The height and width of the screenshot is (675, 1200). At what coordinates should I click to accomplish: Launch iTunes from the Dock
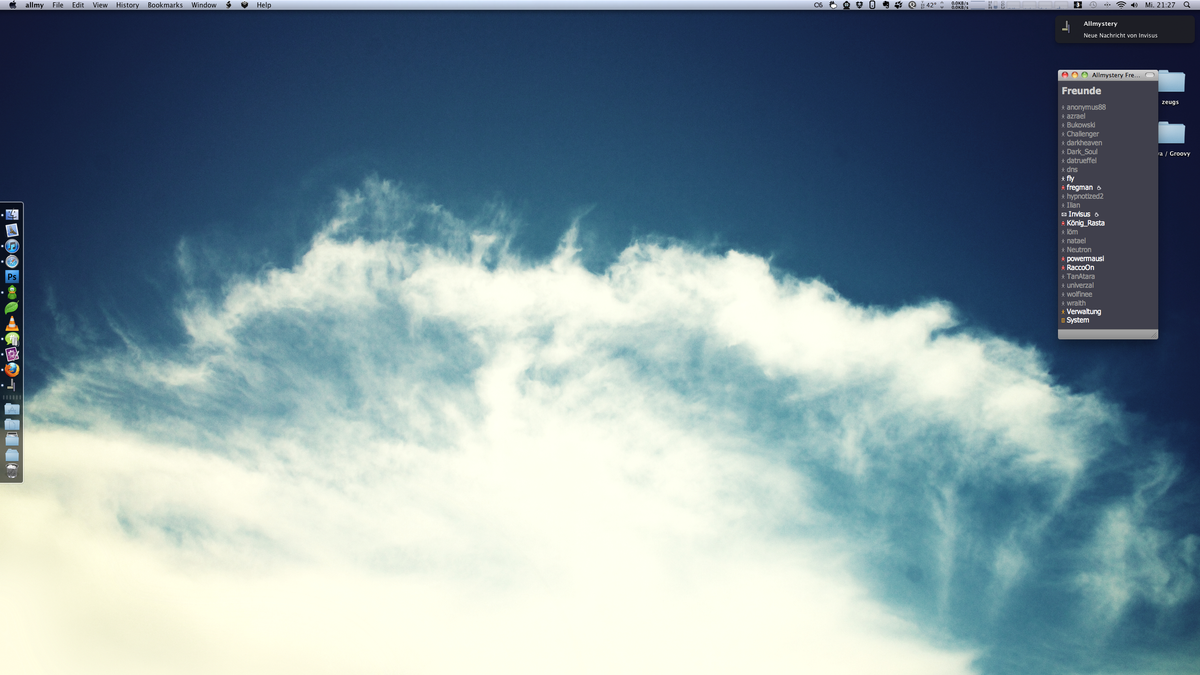tap(12, 246)
